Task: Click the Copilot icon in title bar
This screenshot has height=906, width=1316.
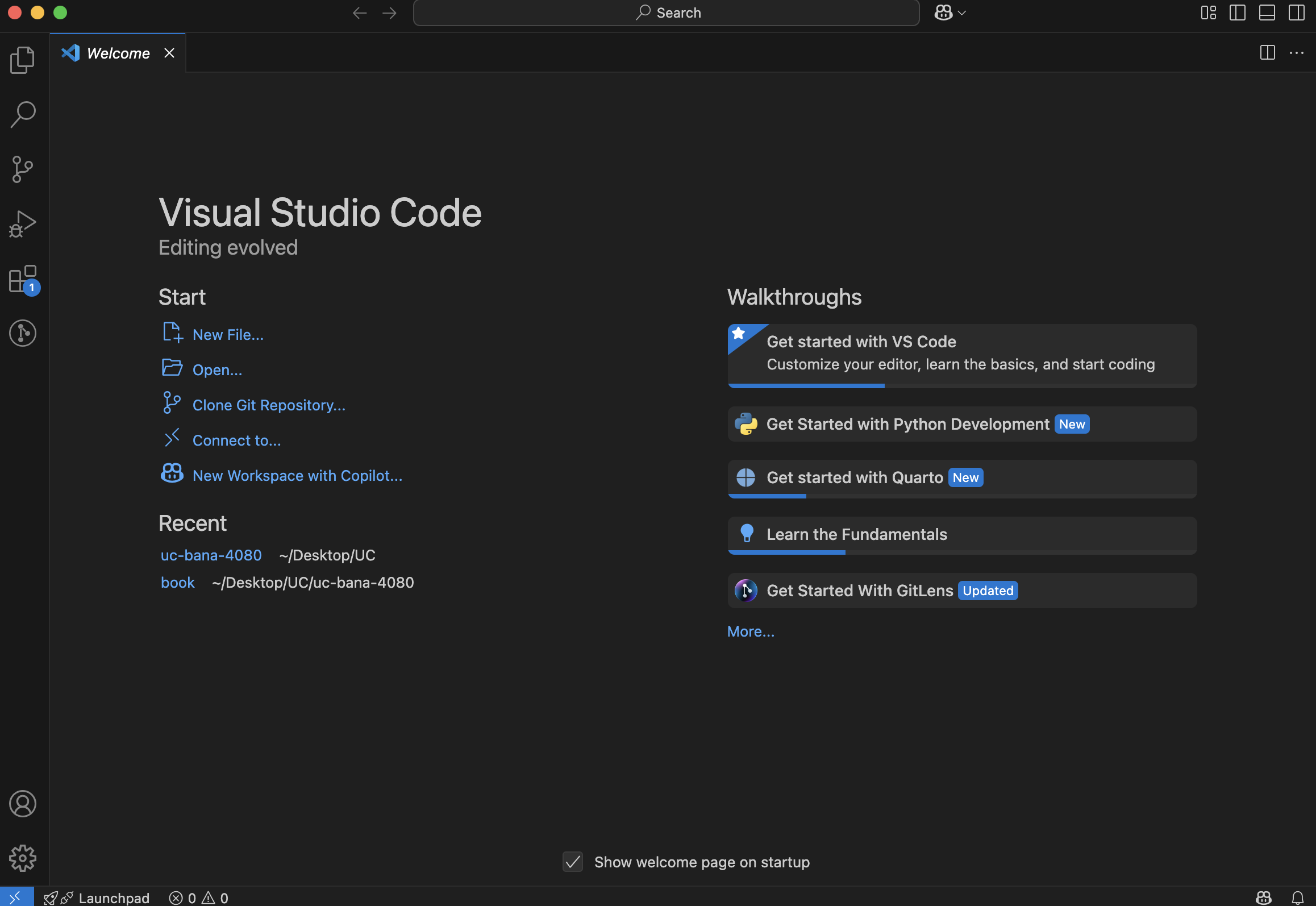Action: click(944, 13)
